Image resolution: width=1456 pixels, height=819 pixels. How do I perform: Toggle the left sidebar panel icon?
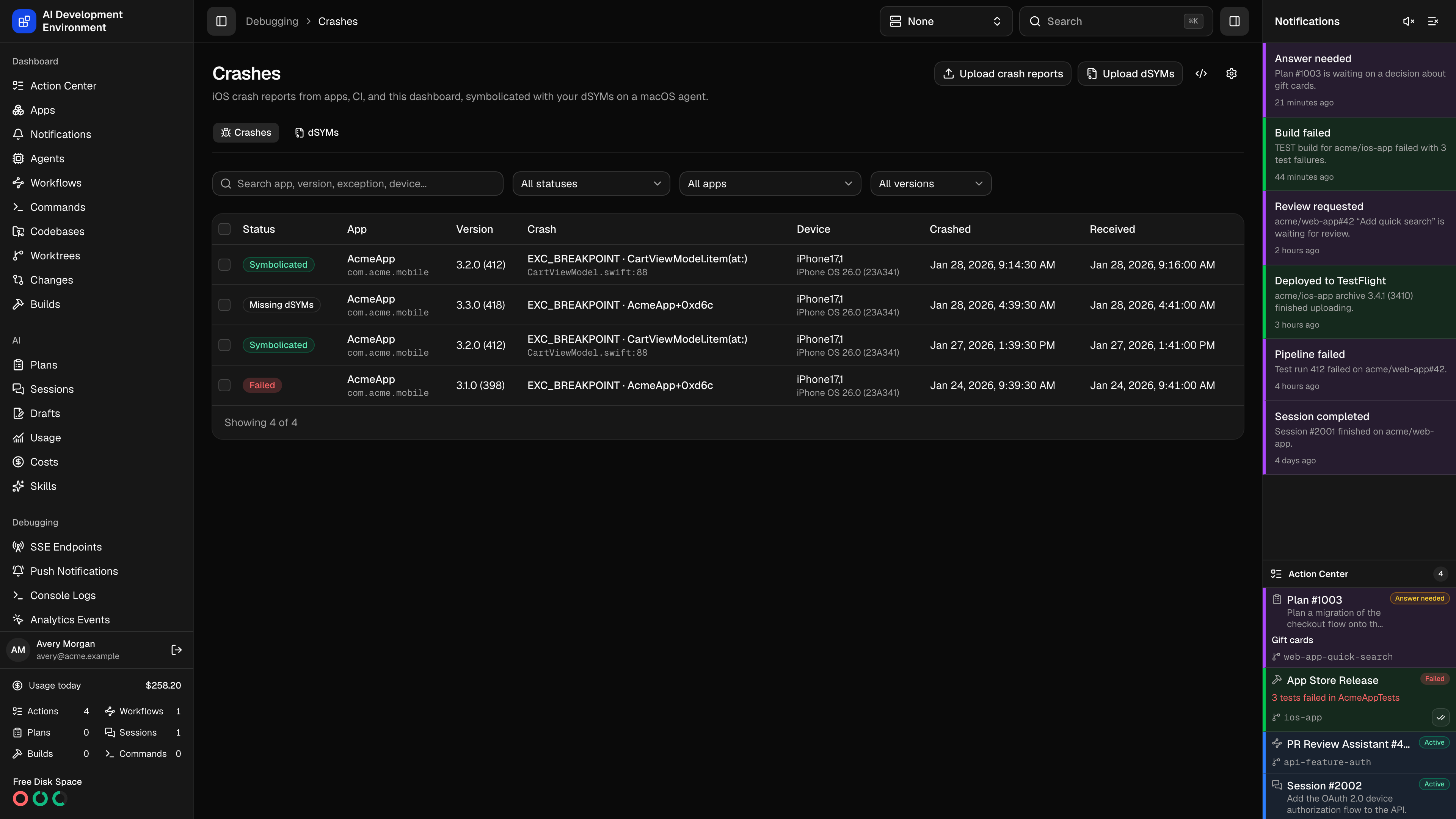(x=221, y=22)
